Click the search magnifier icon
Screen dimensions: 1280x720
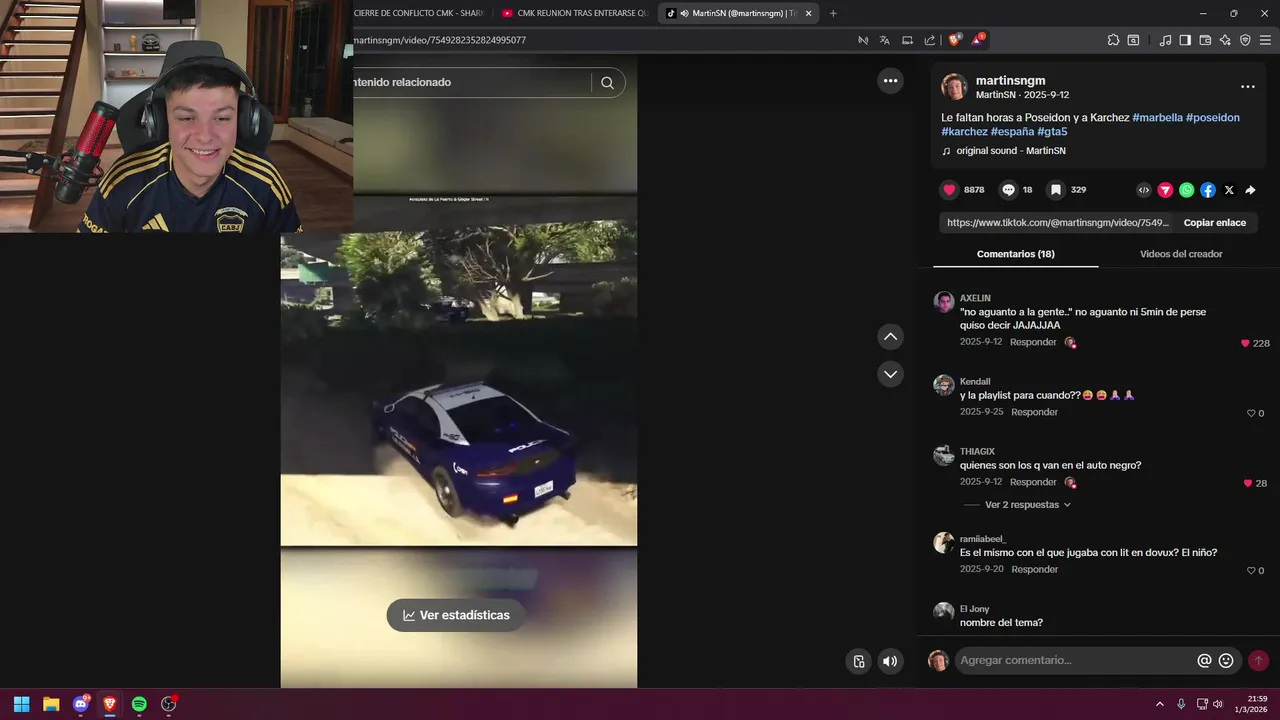click(x=607, y=83)
